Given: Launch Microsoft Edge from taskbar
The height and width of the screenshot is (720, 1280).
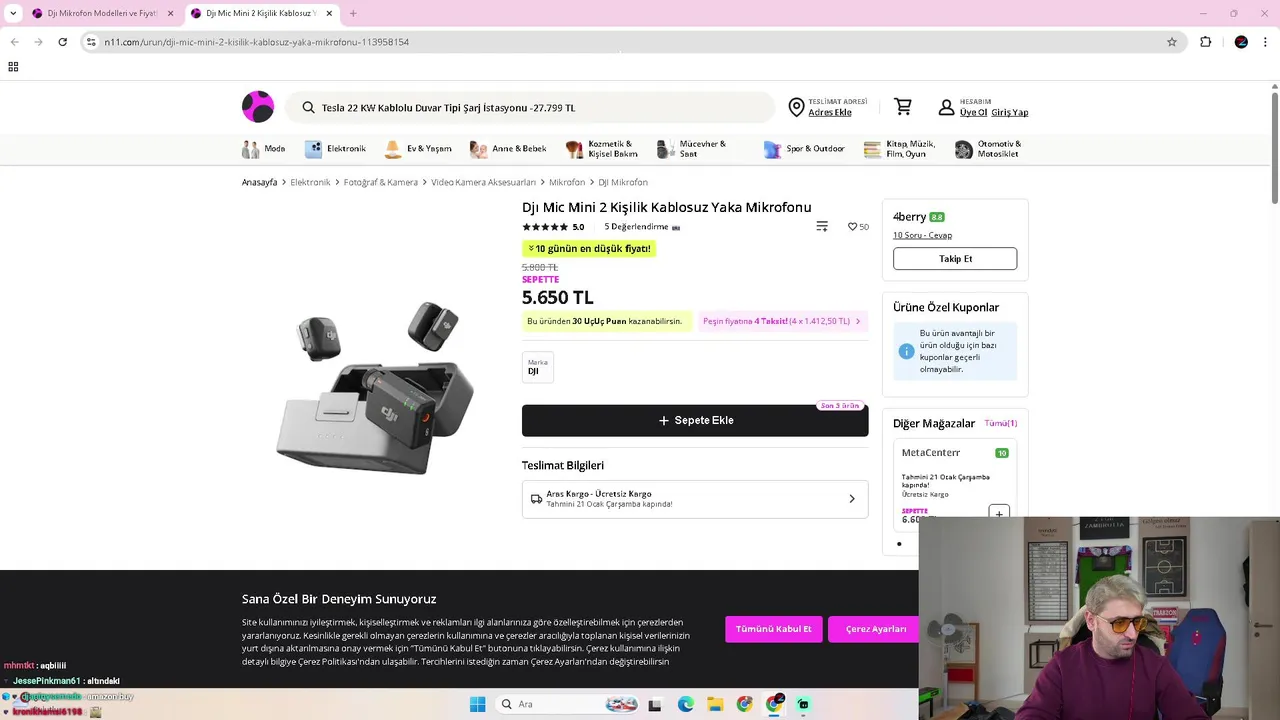Looking at the screenshot, I should coord(685,704).
